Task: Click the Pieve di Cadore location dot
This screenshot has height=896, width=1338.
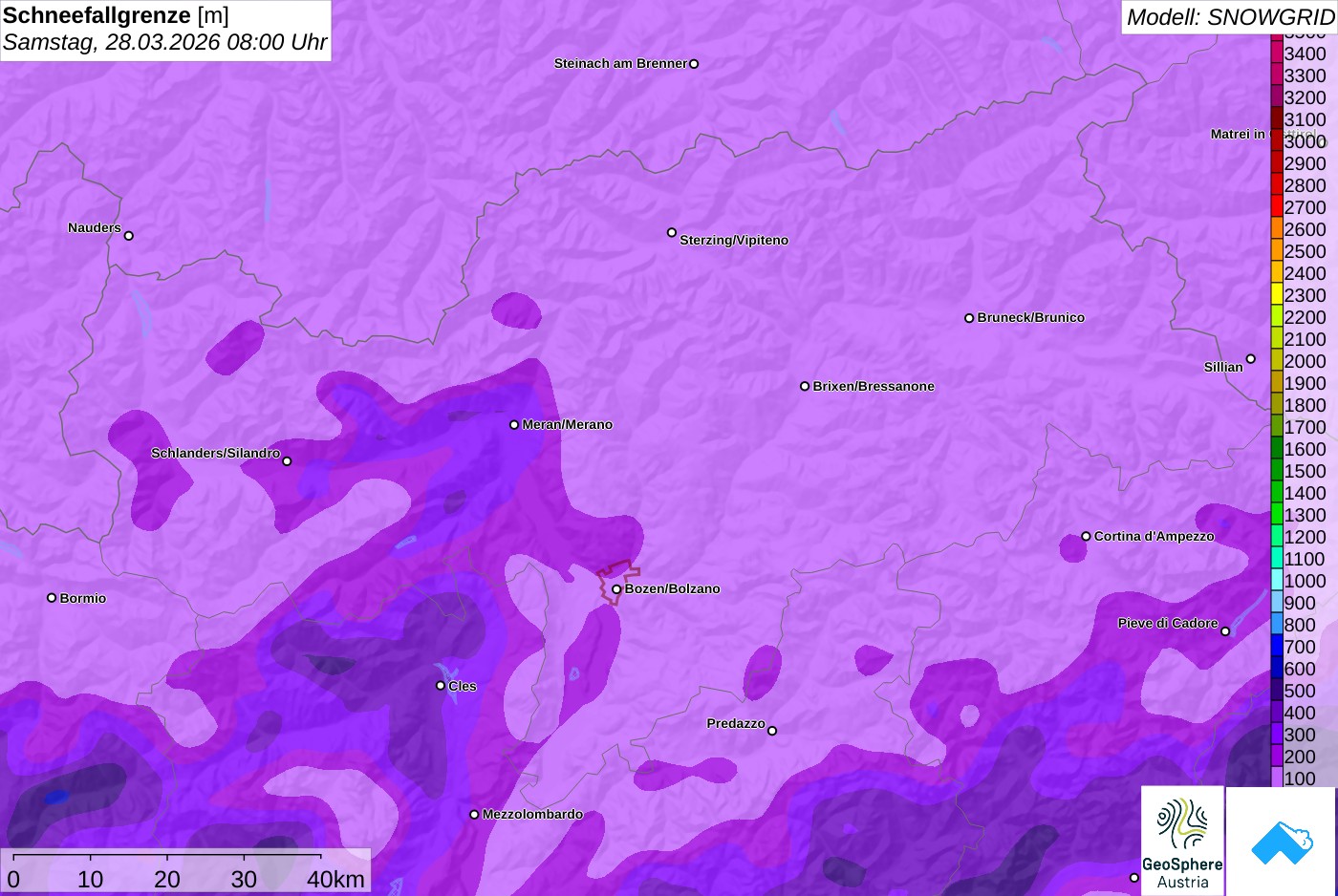Action: pyautogui.click(x=1225, y=631)
